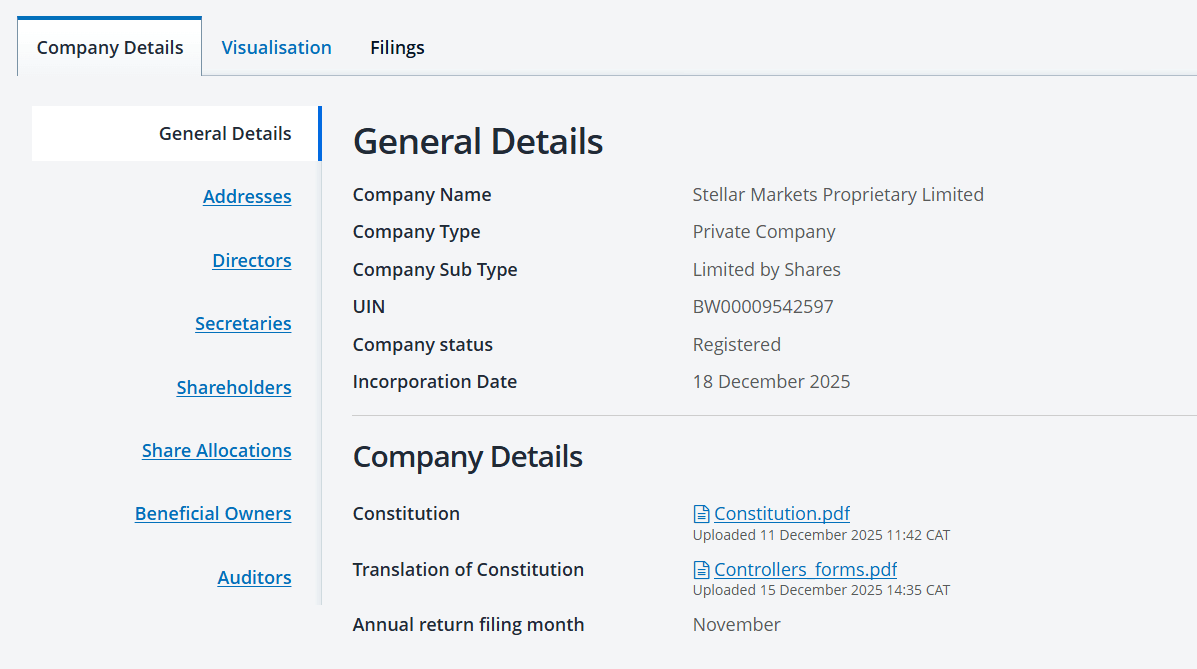Click the Uploaded 11 December 2025 timestamp
Screen dimensions: 1197x669
[x=821, y=535]
